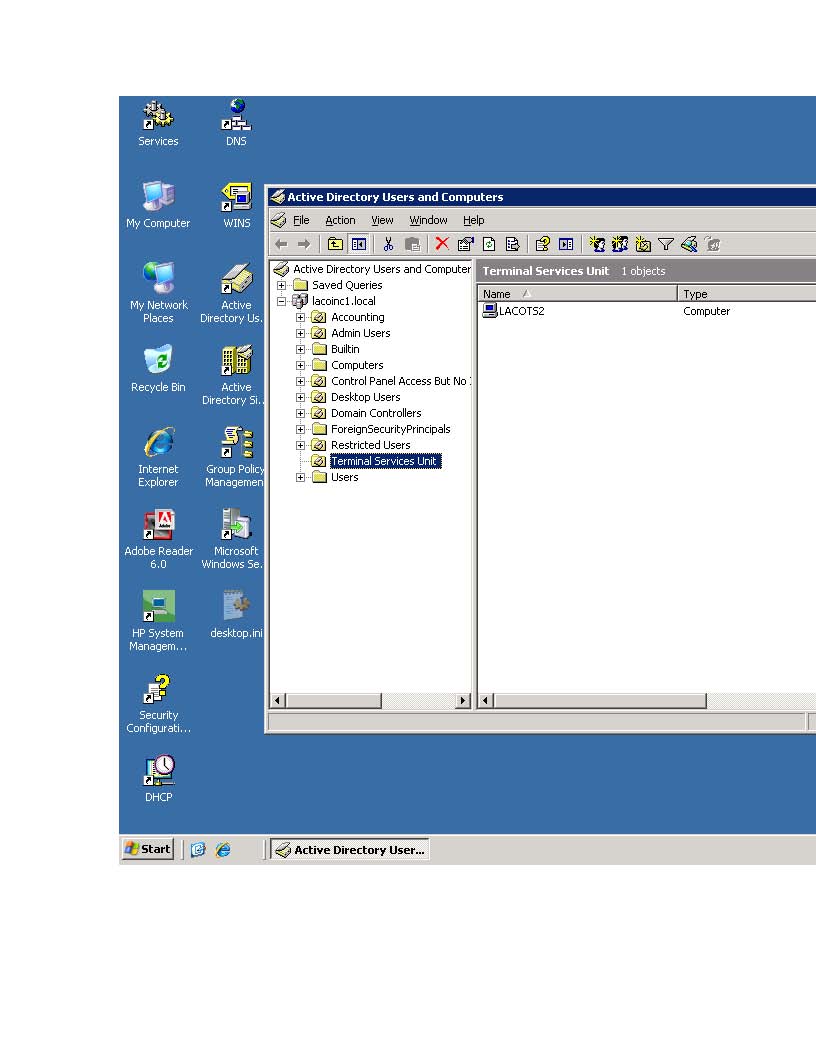Expand the Saved Queries node
The height and width of the screenshot is (1055, 816).
pos(280,284)
